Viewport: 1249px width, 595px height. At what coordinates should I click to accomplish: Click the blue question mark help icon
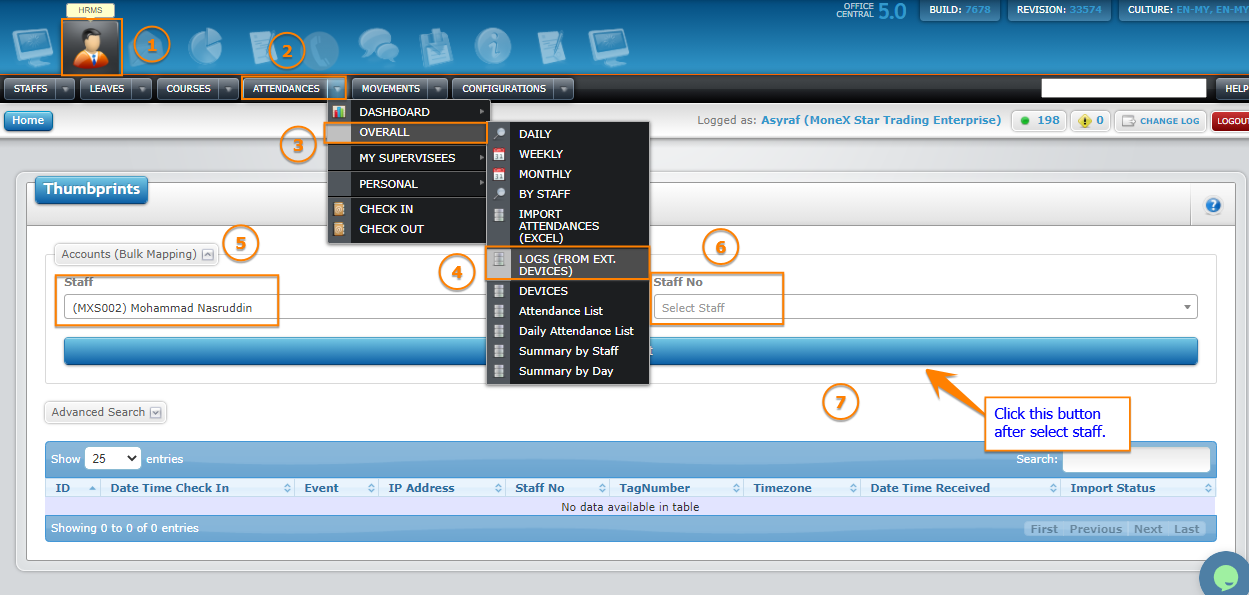tap(1213, 205)
